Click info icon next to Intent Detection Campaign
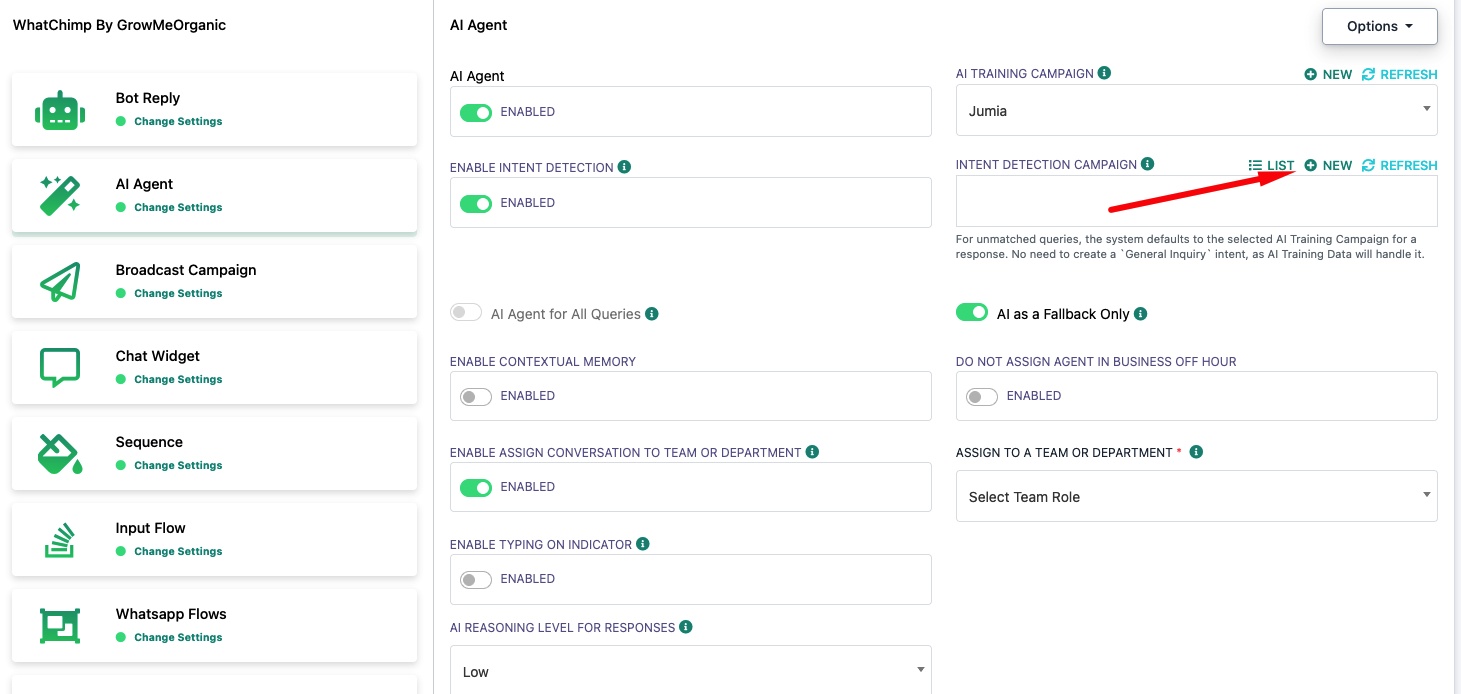This screenshot has height=694, width=1461. tap(1148, 164)
